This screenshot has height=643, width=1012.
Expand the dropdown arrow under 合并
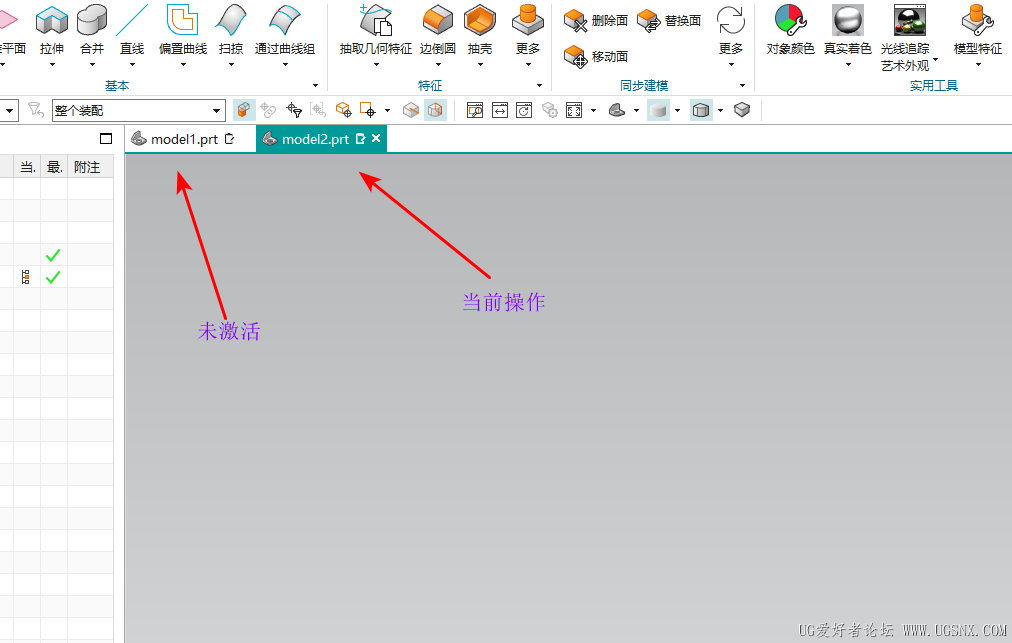92,65
